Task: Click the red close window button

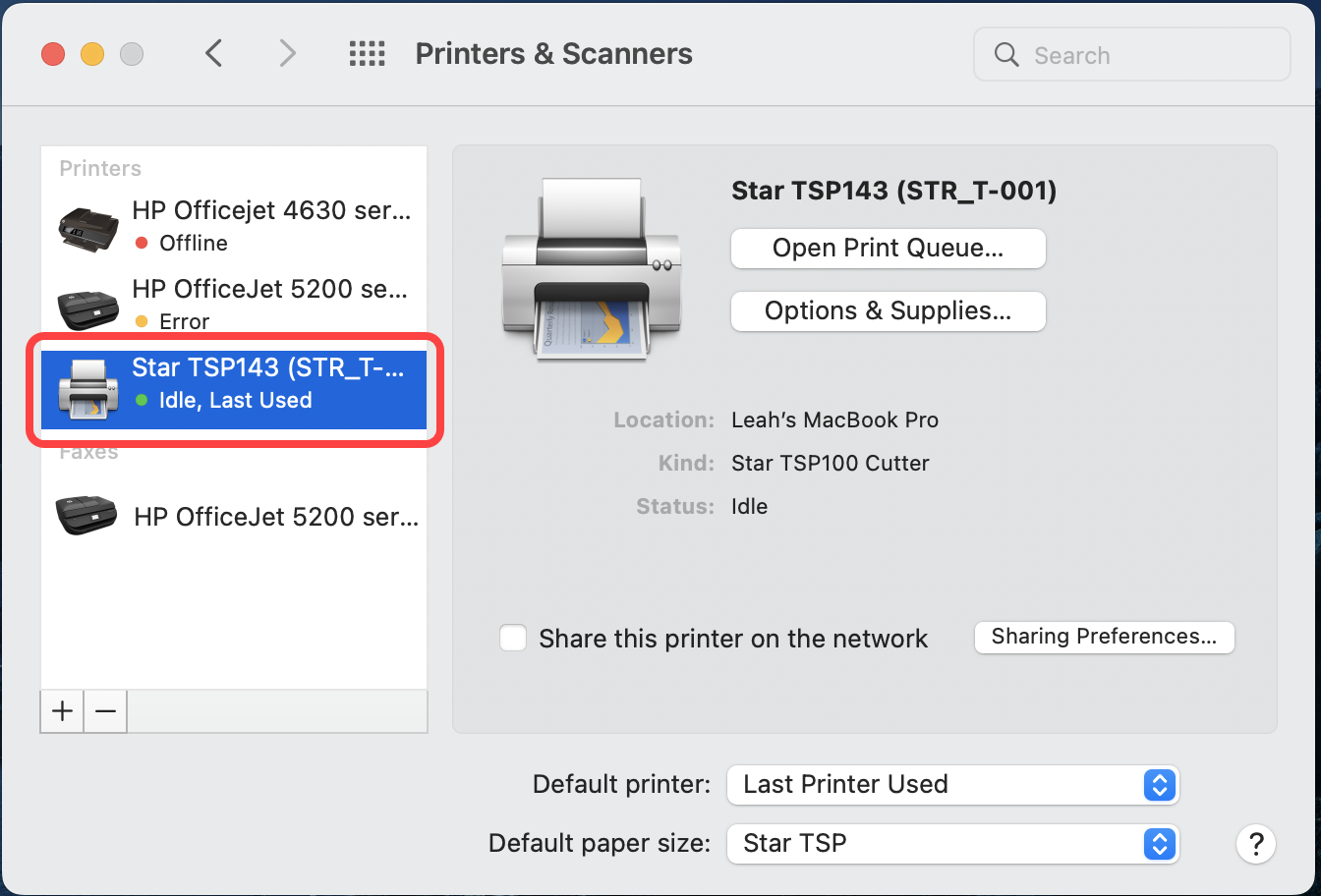Action: tap(52, 54)
